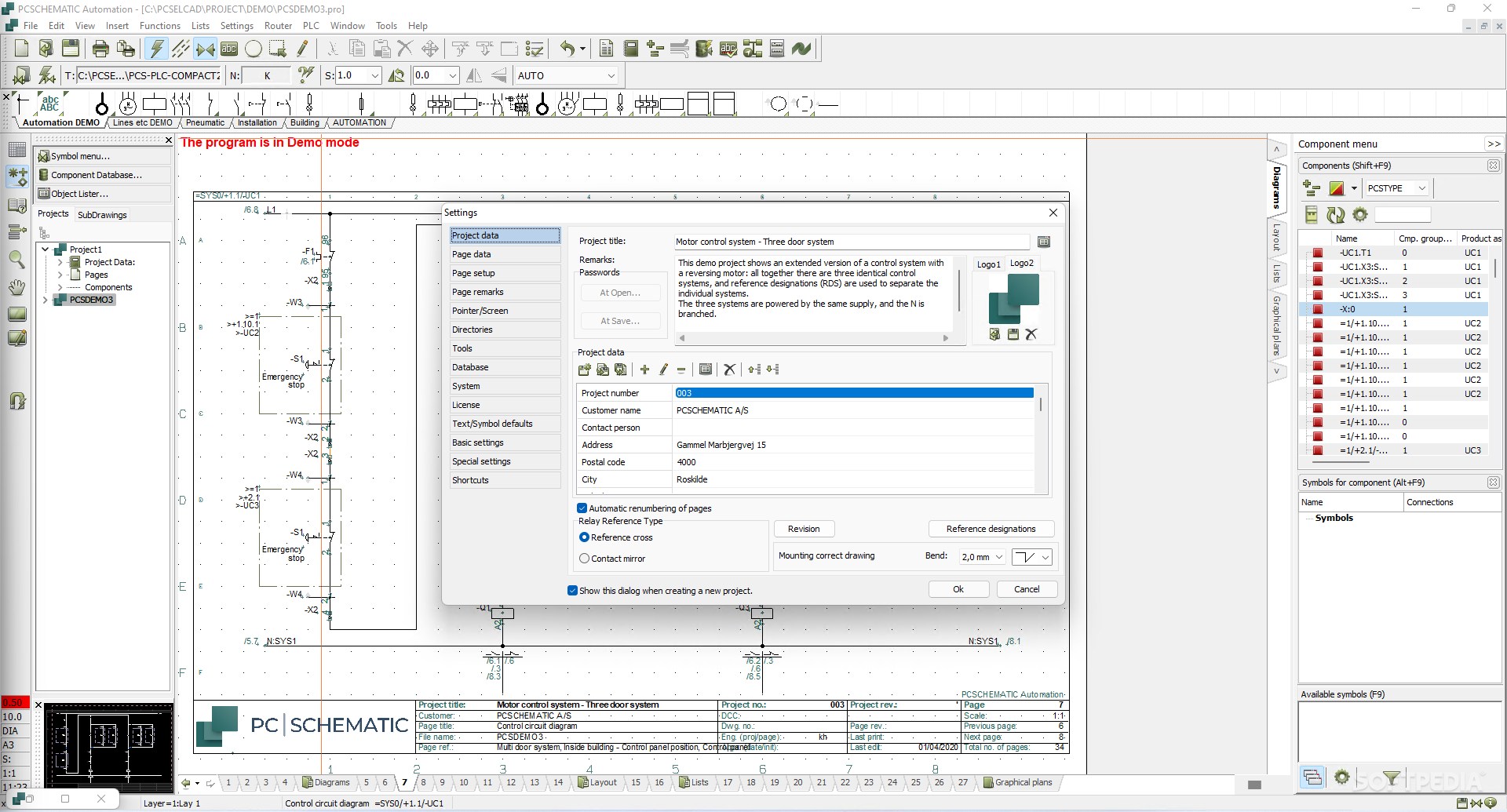
Task: Click the Component Database... button
Action: 104,175
